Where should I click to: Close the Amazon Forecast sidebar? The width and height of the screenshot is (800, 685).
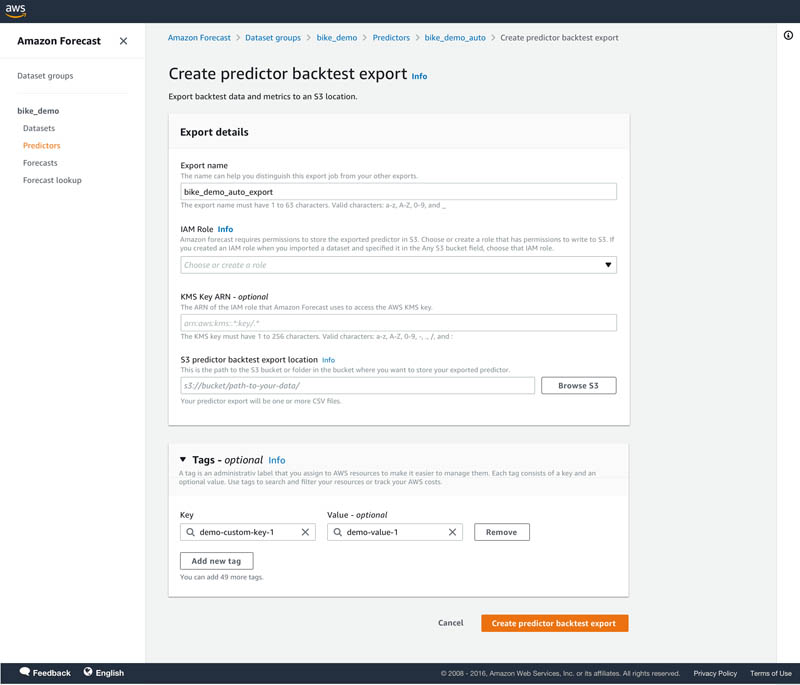[x=123, y=41]
